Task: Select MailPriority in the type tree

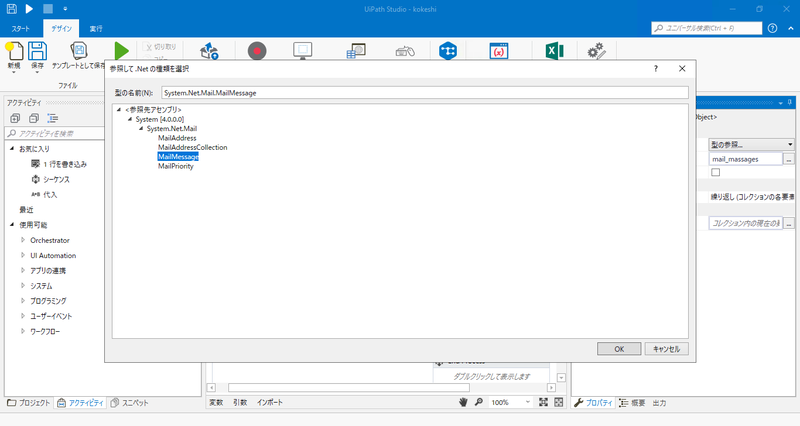Action: [176, 166]
